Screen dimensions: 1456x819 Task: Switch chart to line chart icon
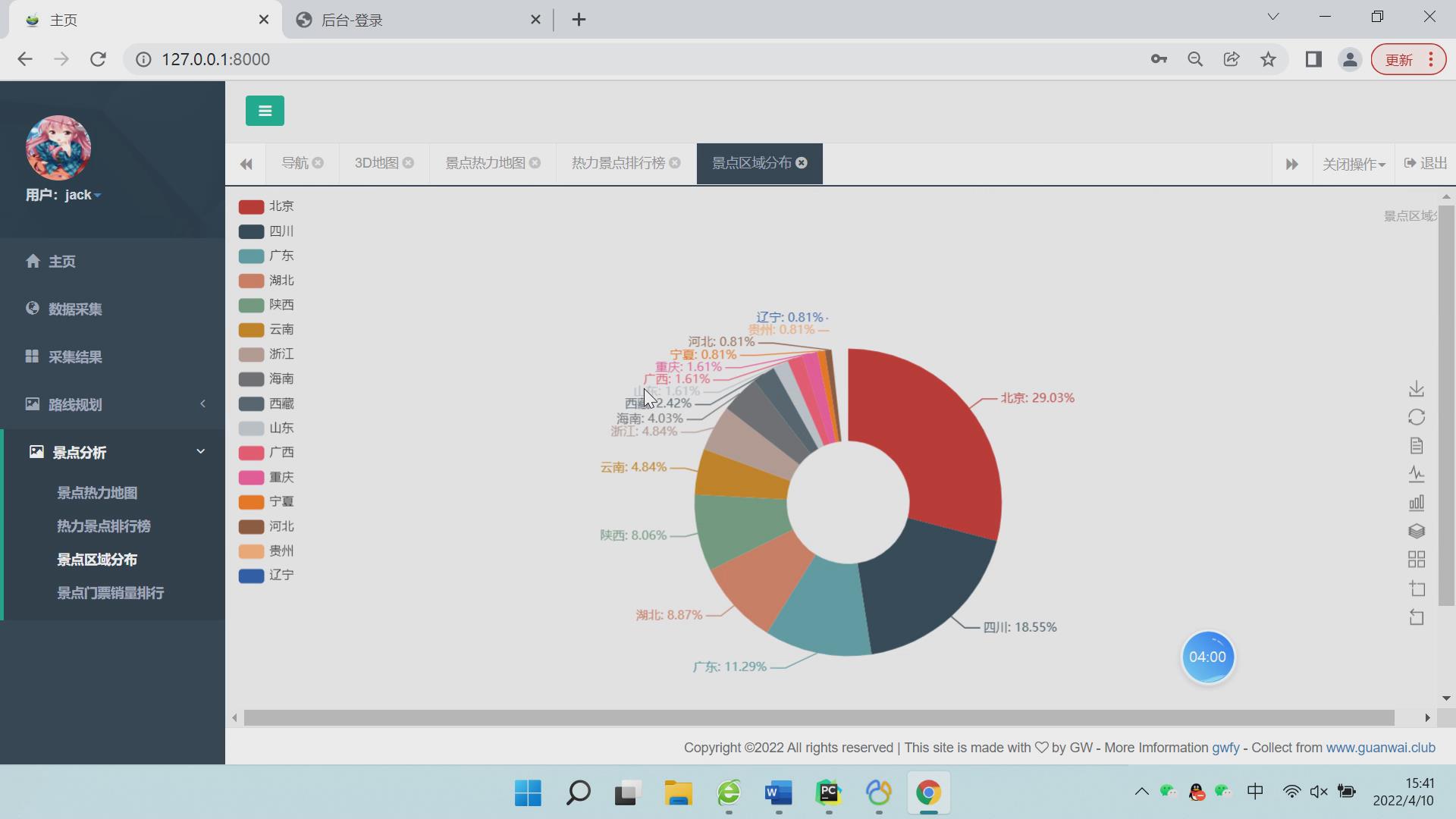pos(1416,475)
